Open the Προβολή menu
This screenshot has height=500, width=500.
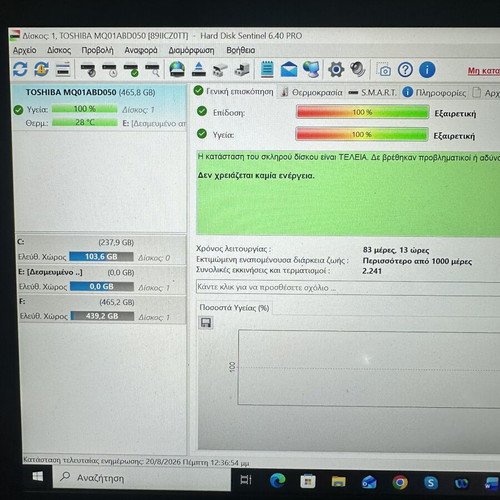97,50
